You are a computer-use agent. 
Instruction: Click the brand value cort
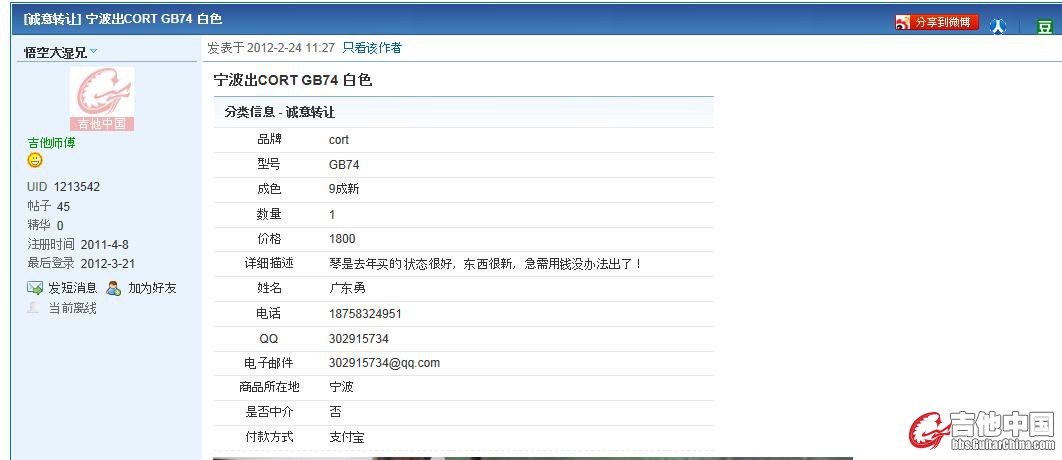(339, 140)
